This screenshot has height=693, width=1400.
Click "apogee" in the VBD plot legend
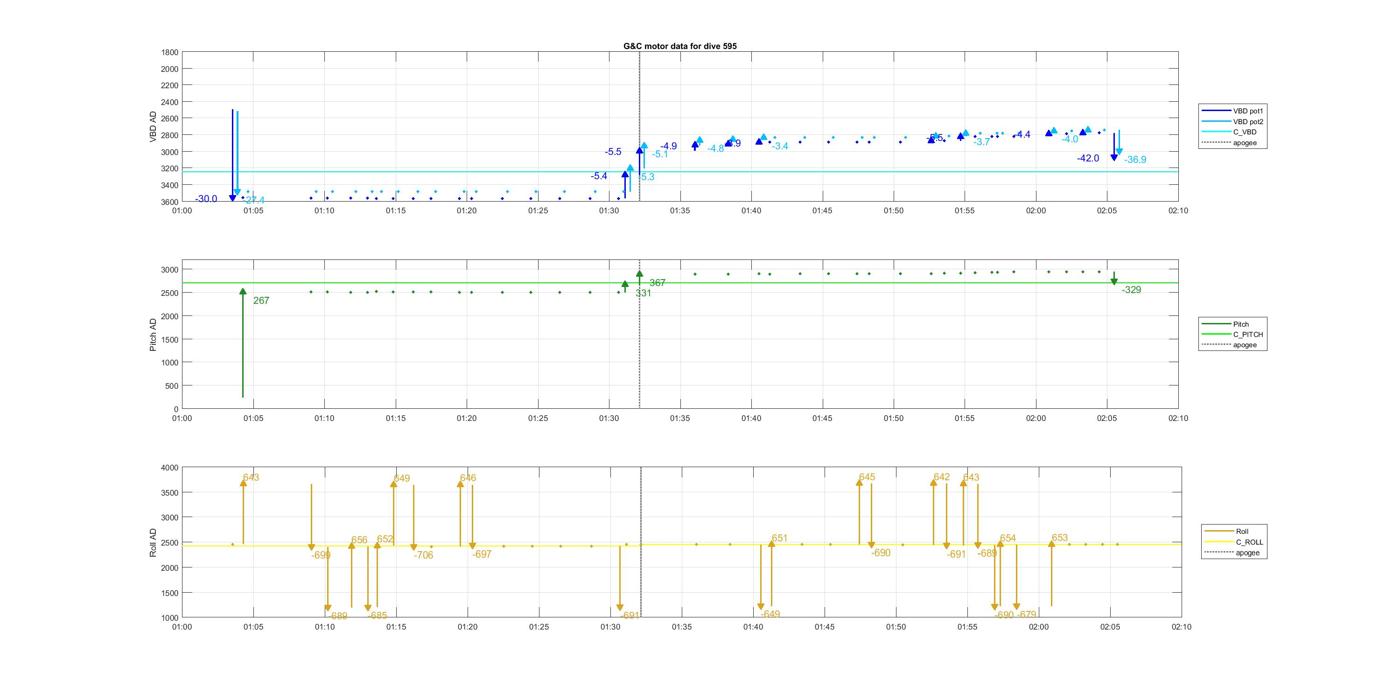[x=1244, y=143]
